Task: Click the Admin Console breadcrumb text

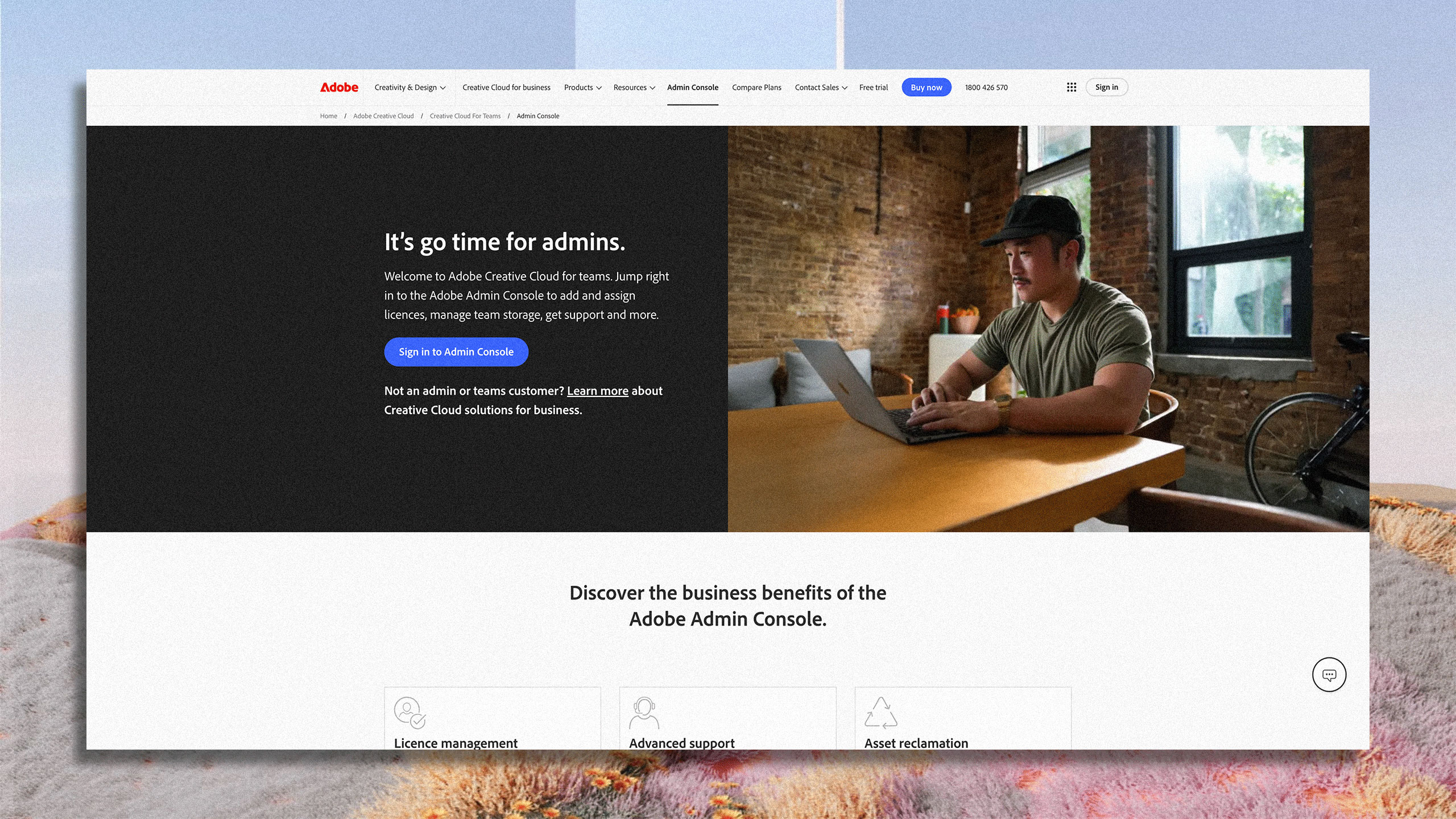Action: point(537,116)
